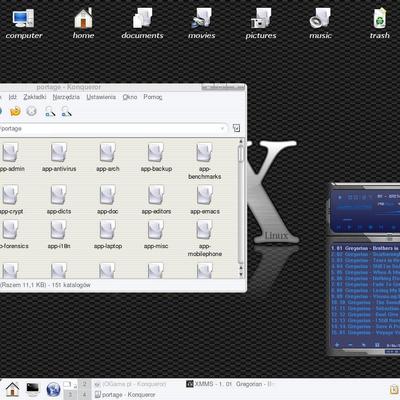Click the first magnifier zoom icon in Konqueror

50,111
